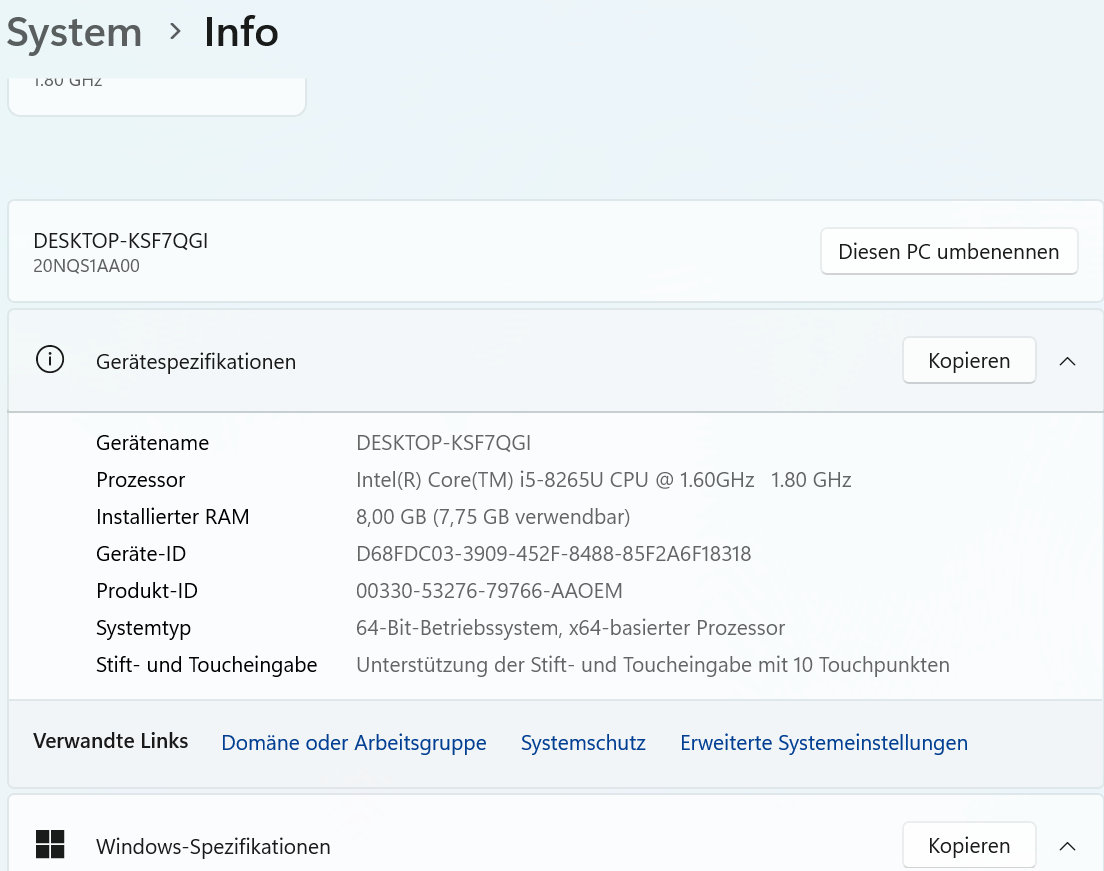This screenshot has height=871, width=1104.
Task: Click model number 20NQS1AA00
Action: [x=86, y=266]
